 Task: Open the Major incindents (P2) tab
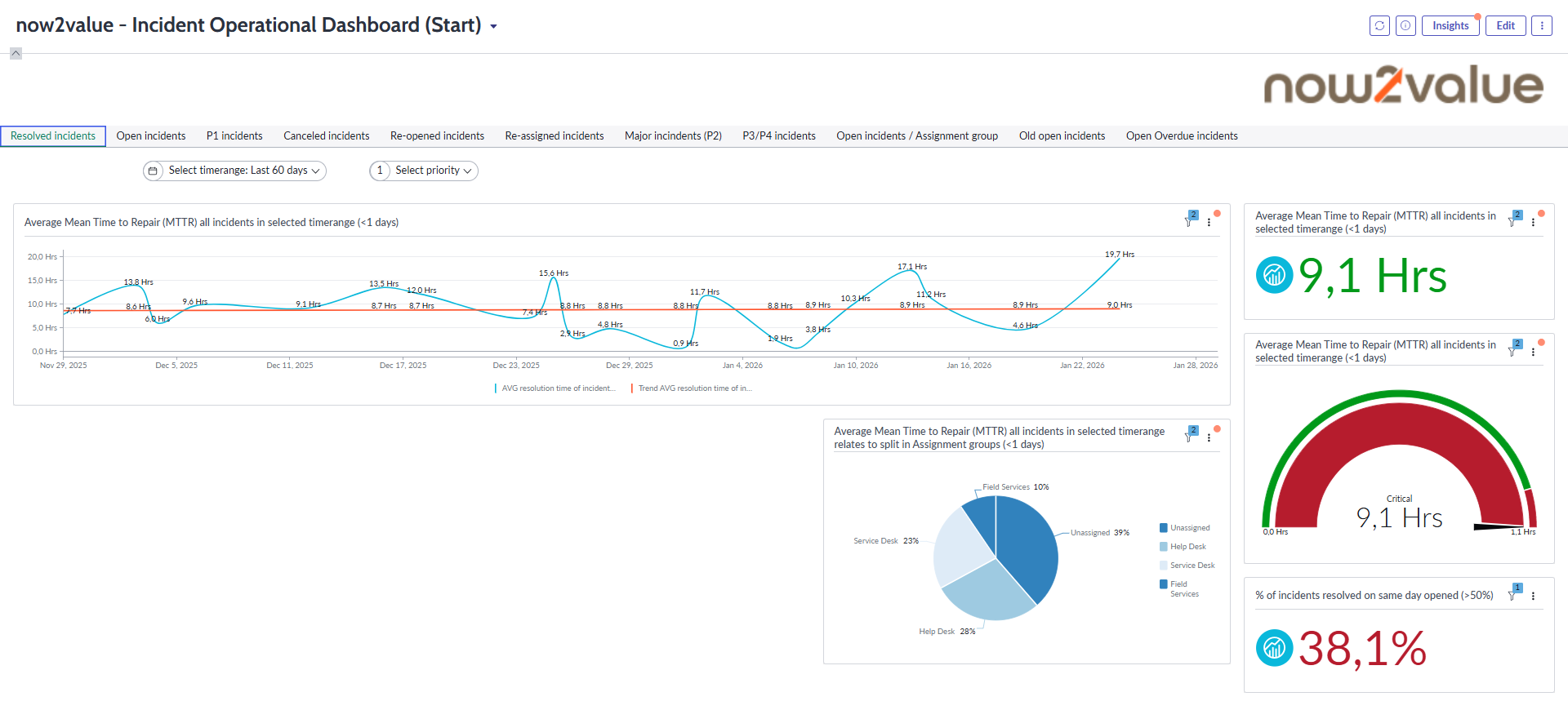673,136
